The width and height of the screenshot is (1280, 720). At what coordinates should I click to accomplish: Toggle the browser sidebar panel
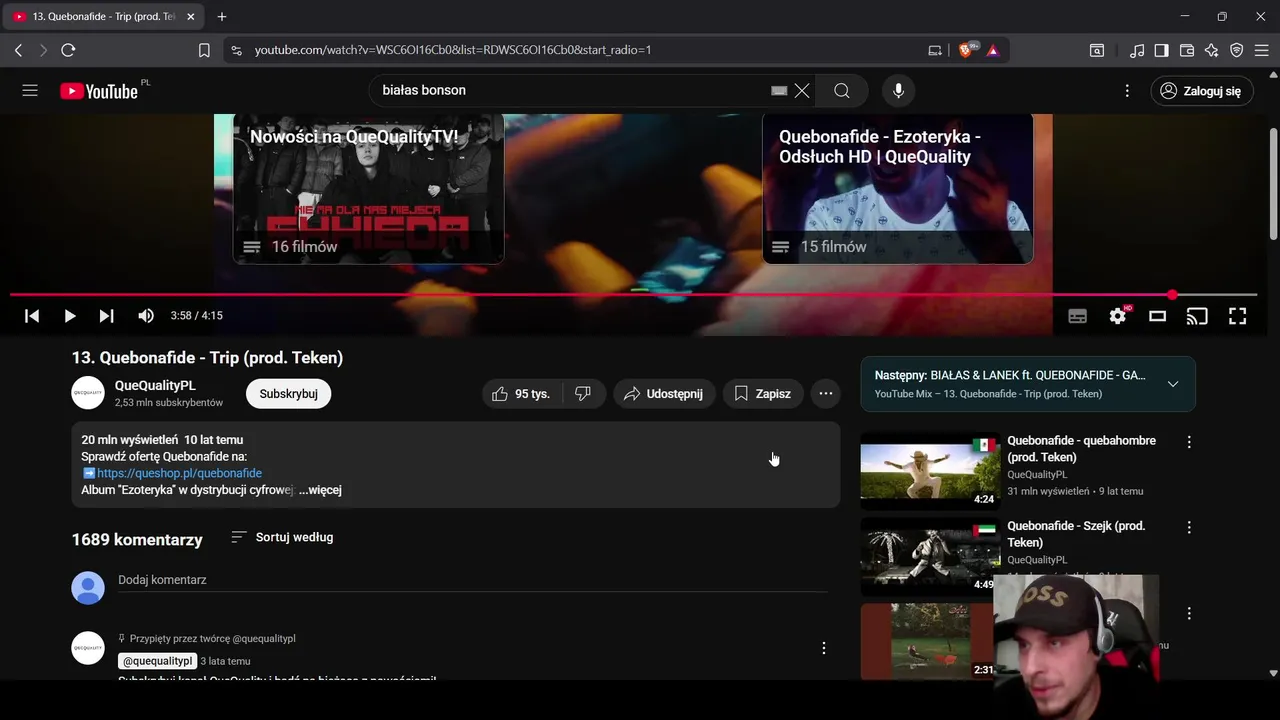[1162, 50]
